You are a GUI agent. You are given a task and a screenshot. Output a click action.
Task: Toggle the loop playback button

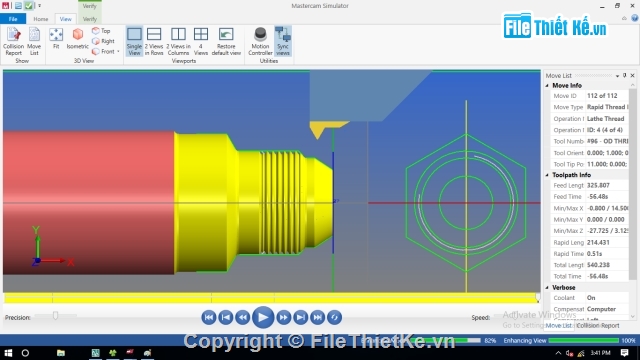[x=334, y=317]
